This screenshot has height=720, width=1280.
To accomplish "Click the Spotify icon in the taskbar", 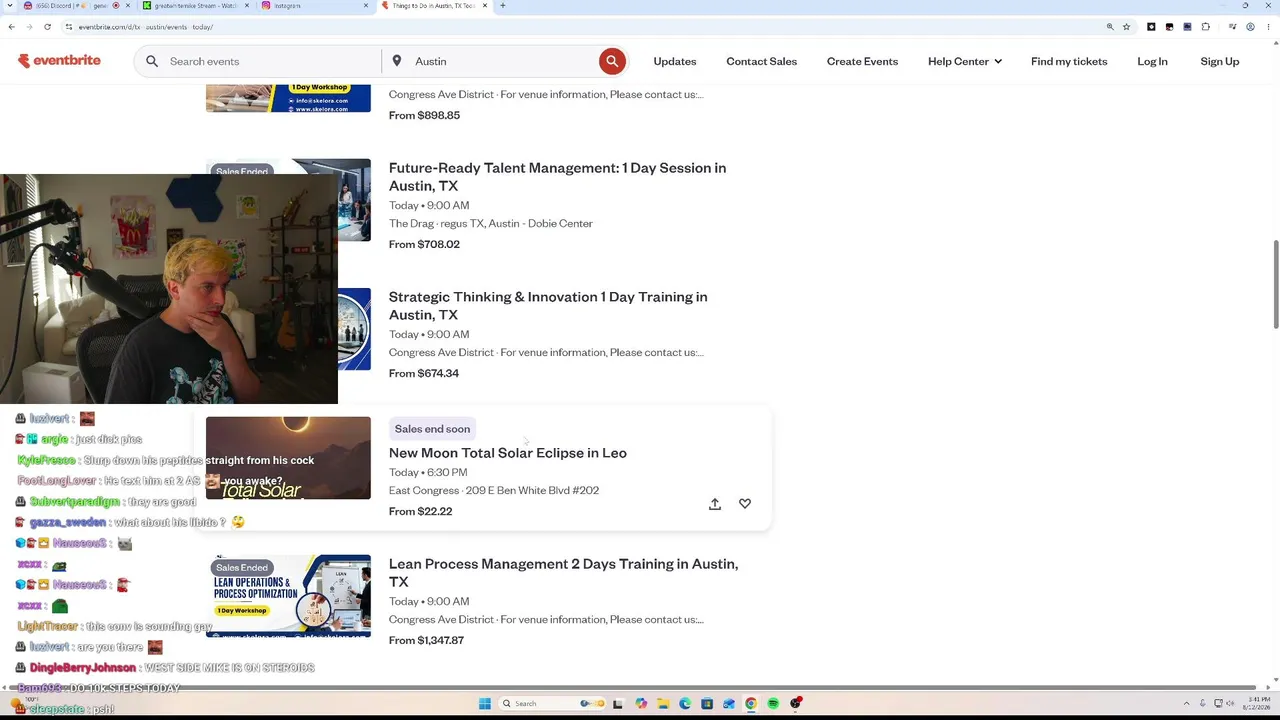I will [x=773, y=703].
